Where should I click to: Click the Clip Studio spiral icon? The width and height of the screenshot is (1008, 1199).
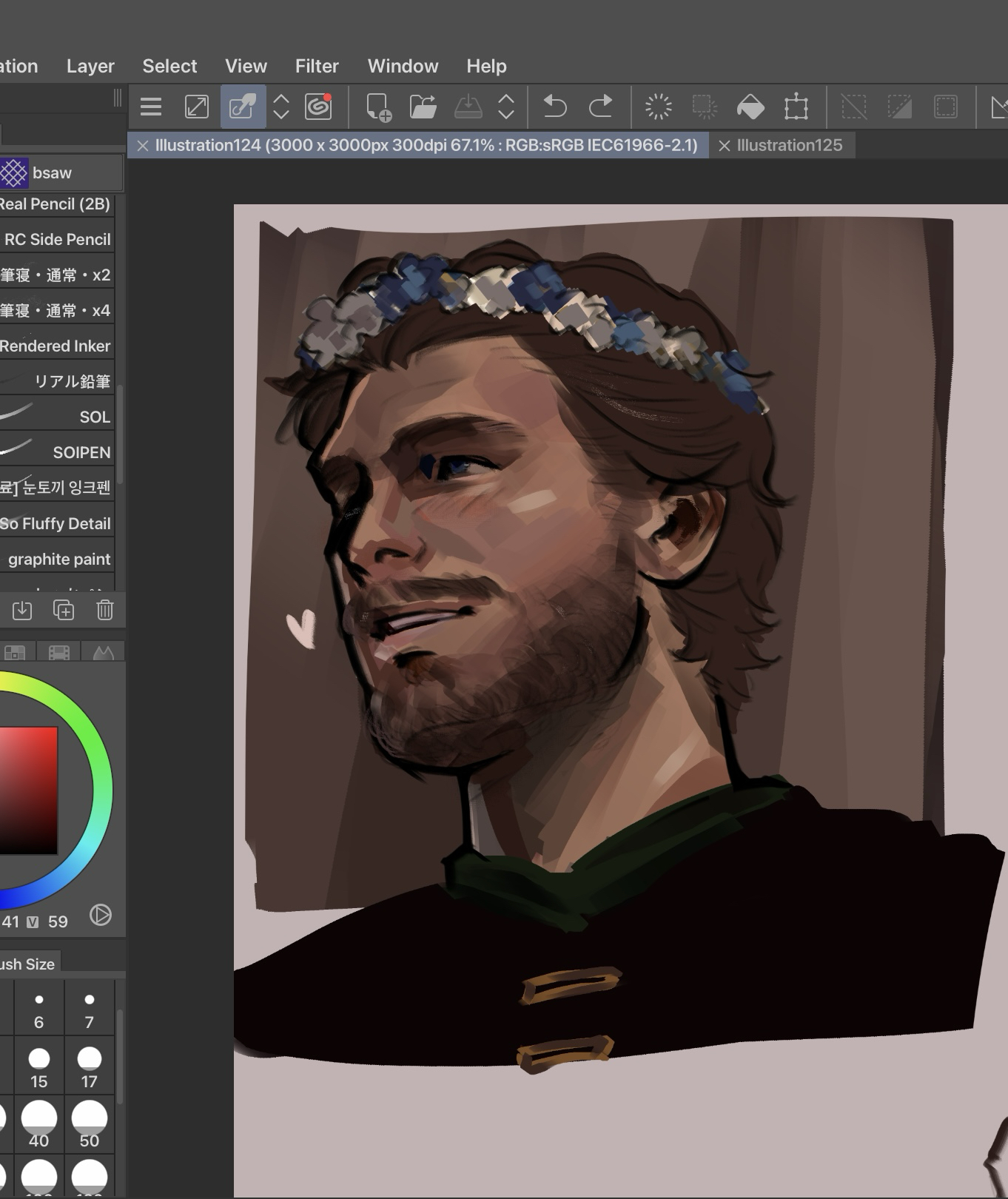(318, 107)
